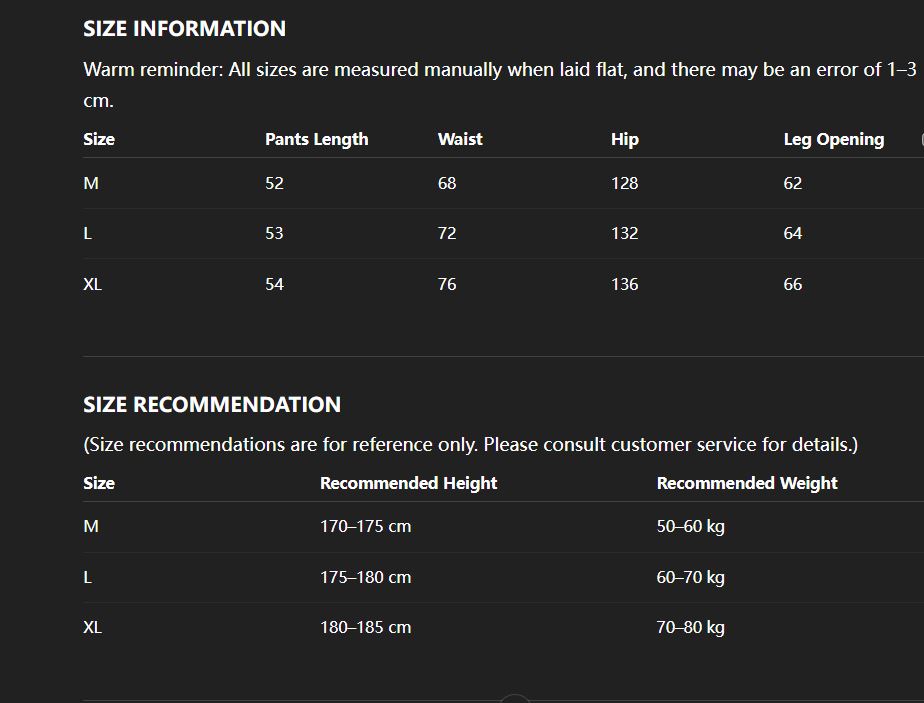The height and width of the screenshot is (703, 924).
Task: Click the consult customer service note
Action: coord(470,445)
